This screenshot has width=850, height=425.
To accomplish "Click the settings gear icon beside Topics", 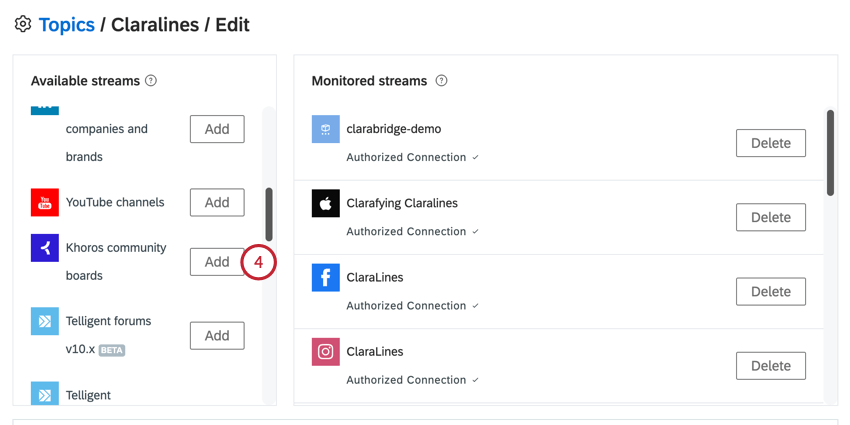I will pyautogui.click(x=23, y=24).
